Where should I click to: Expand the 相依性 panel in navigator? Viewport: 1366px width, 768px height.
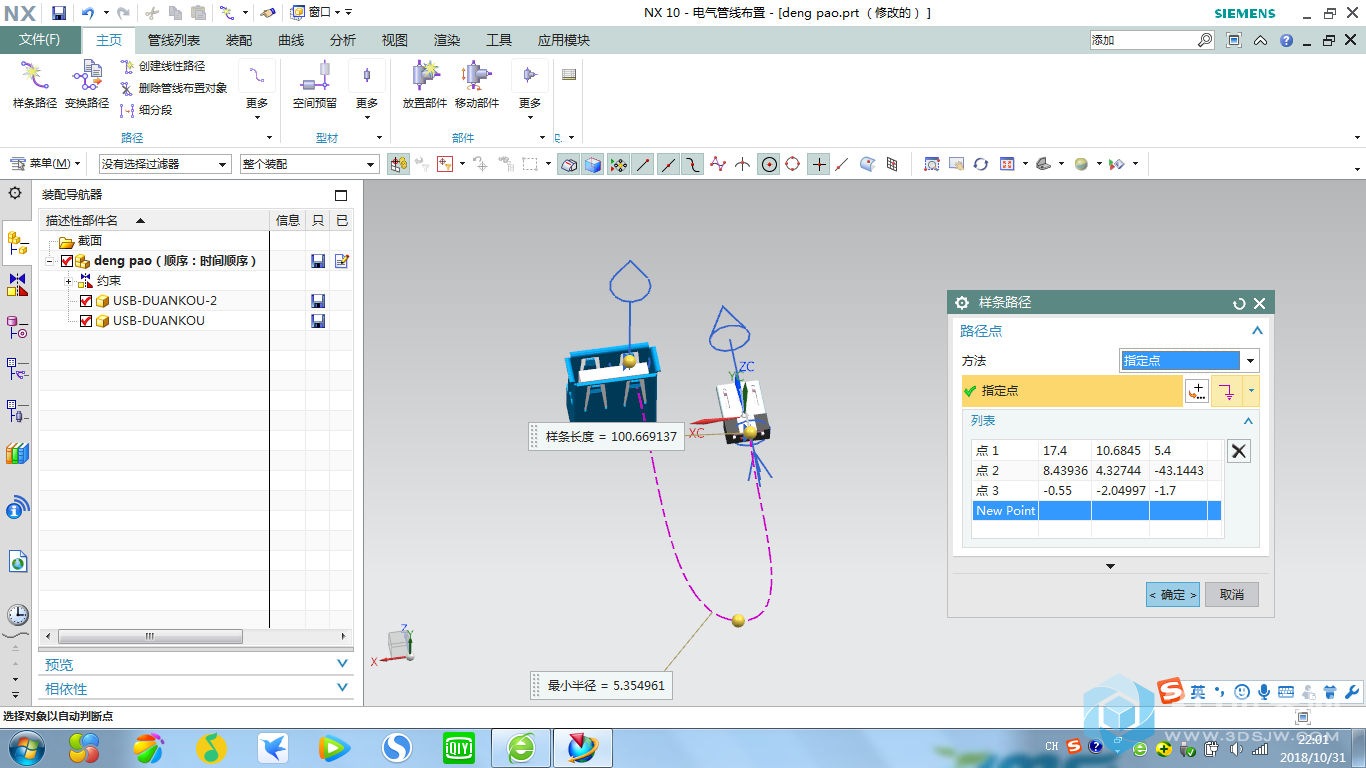(343, 688)
